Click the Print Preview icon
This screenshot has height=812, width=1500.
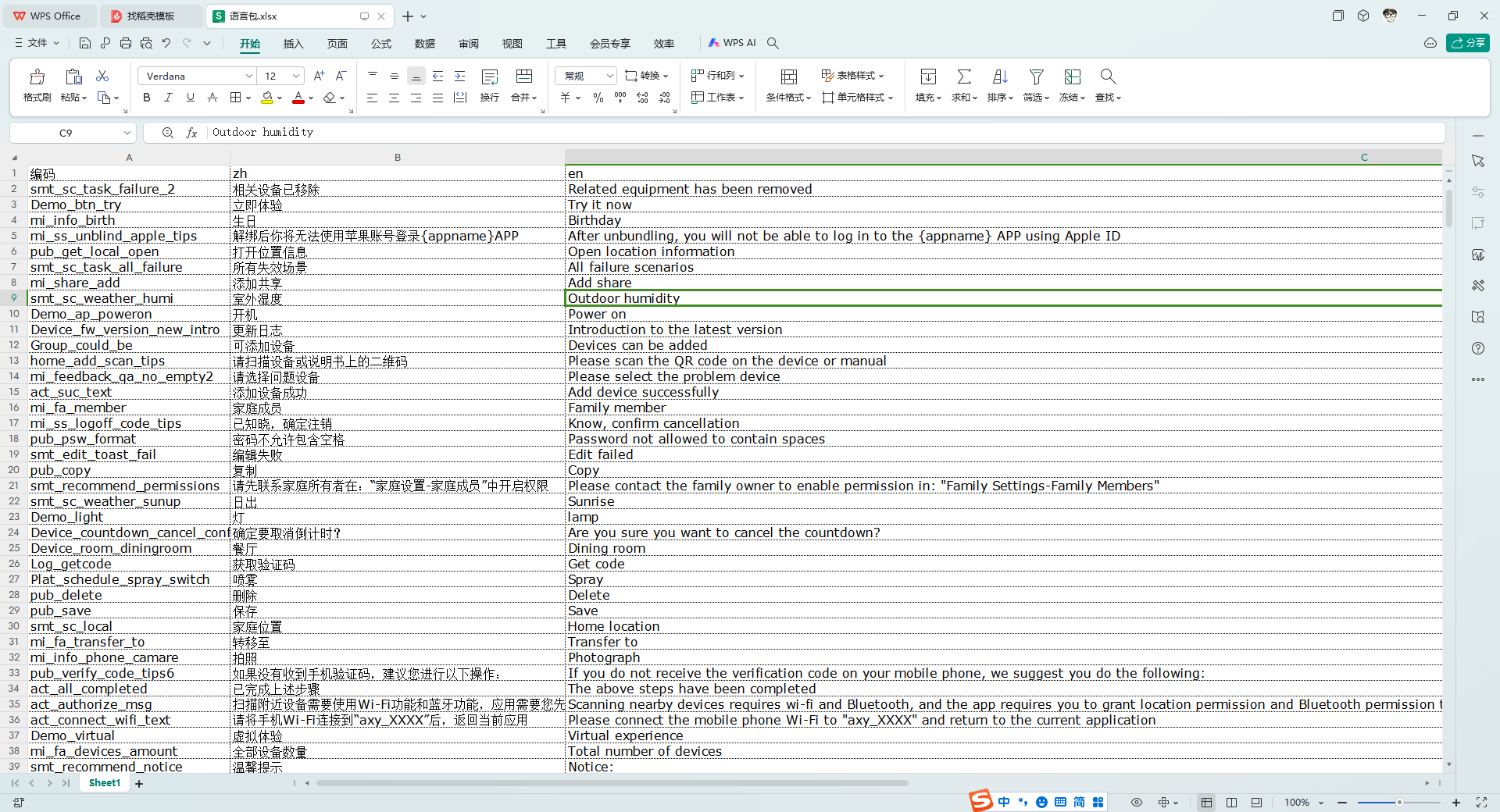[x=146, y=43]
